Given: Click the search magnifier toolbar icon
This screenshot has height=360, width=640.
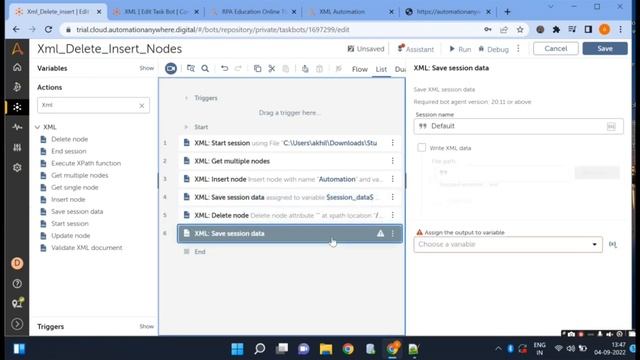Looking at the screenshot, I should (x=205, y=69).
